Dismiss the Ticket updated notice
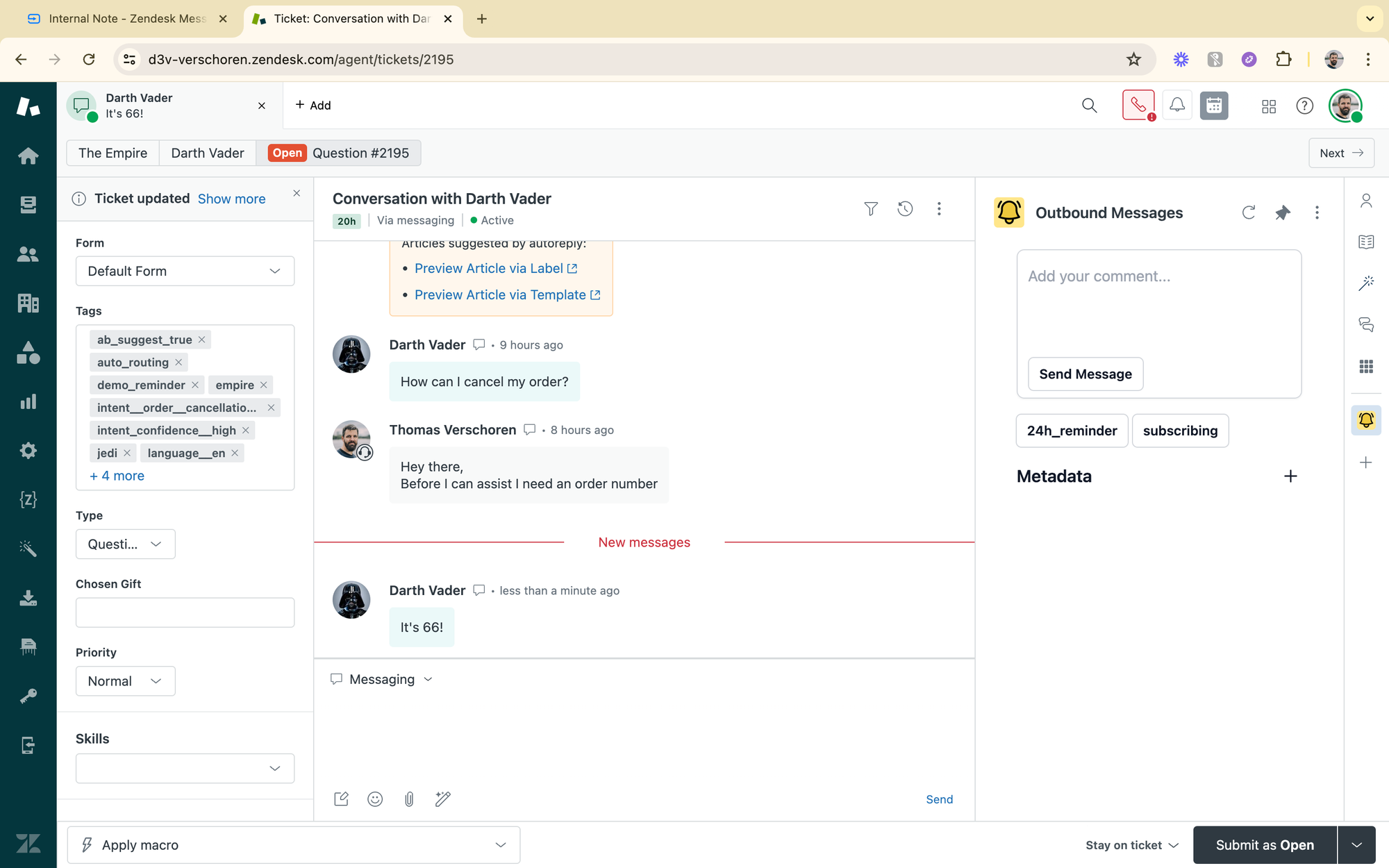The width and height of the screenshot is (1389, 868). pyautogui.click(x=297, y=193)
